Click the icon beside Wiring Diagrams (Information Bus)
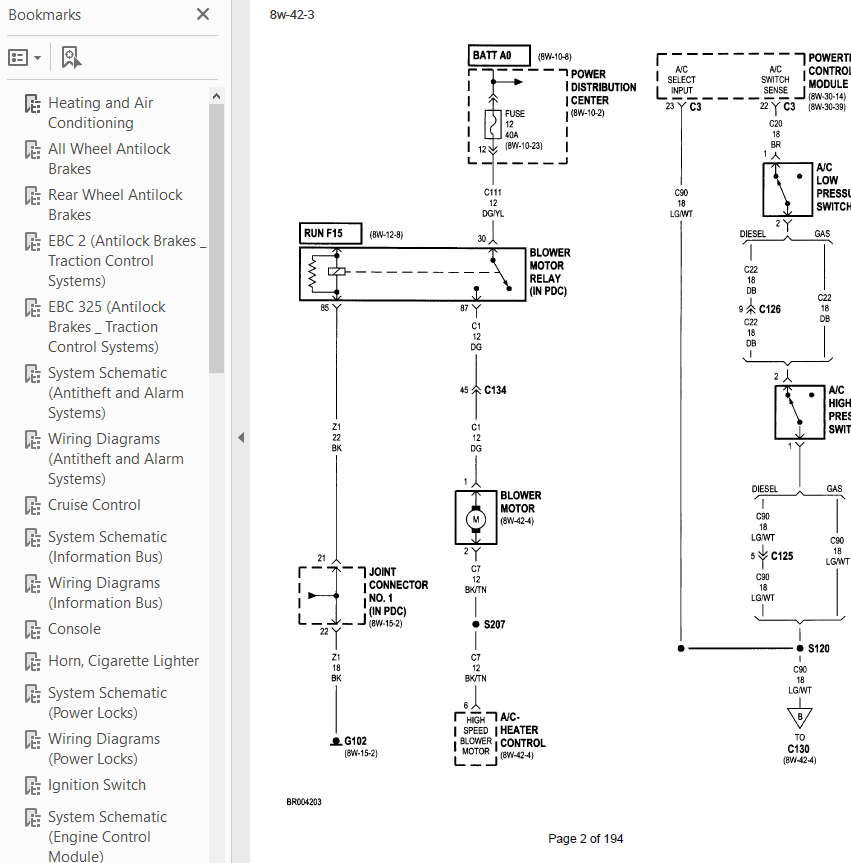Image resolution: width=851 pixels, height=863 pixels. click(x=32, y=583)
